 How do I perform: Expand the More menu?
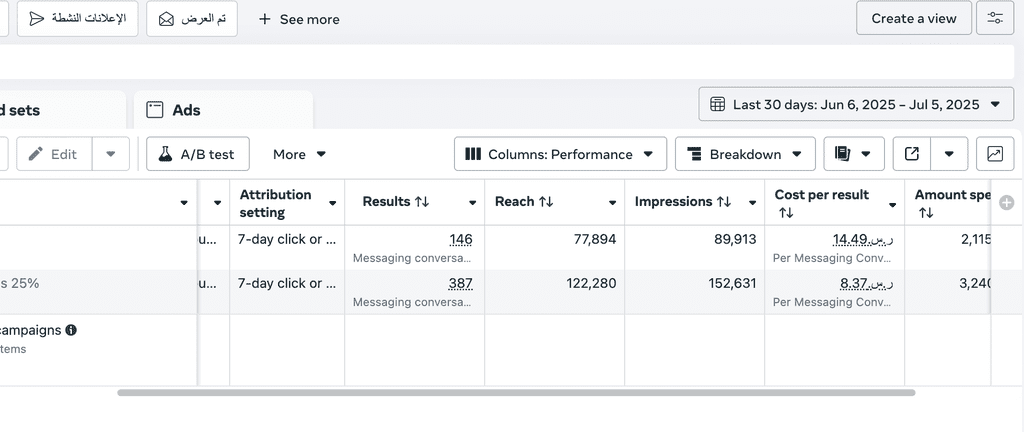tap(299, 154)
